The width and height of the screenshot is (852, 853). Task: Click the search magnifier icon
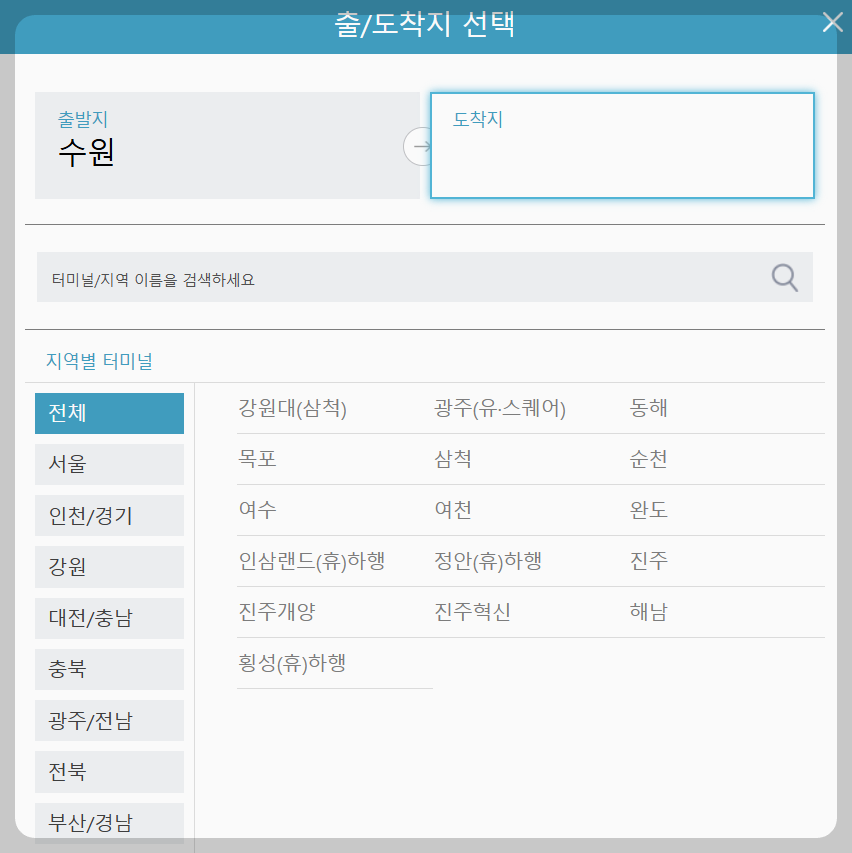[784, 277]
